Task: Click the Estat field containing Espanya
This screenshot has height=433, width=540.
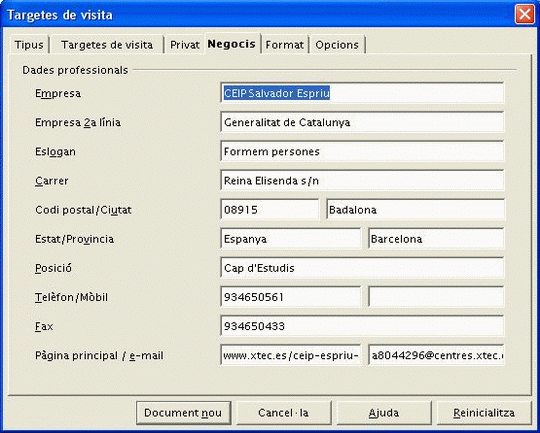Action: 291,239
